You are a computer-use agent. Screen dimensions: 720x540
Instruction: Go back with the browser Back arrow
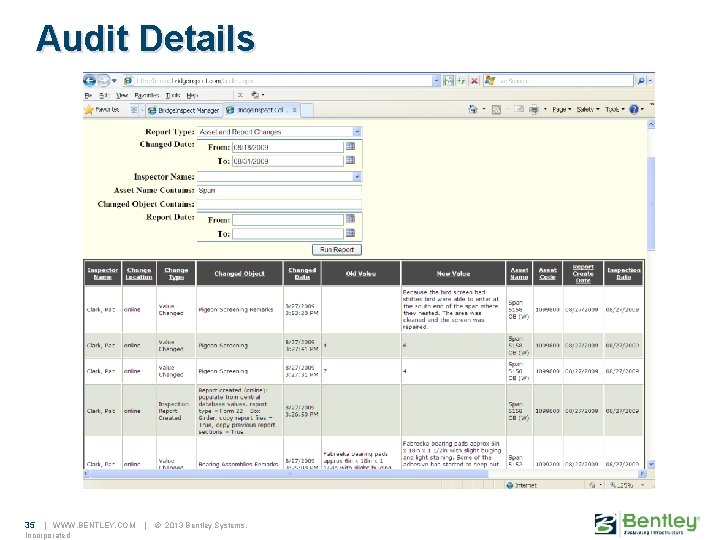90,81
